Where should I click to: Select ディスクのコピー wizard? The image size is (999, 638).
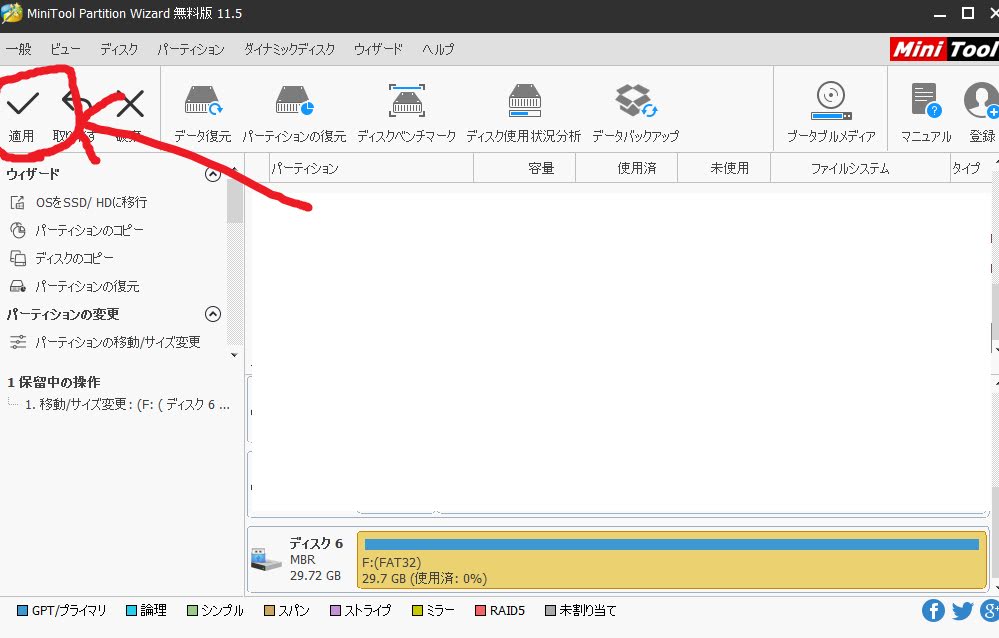(62, 259)
